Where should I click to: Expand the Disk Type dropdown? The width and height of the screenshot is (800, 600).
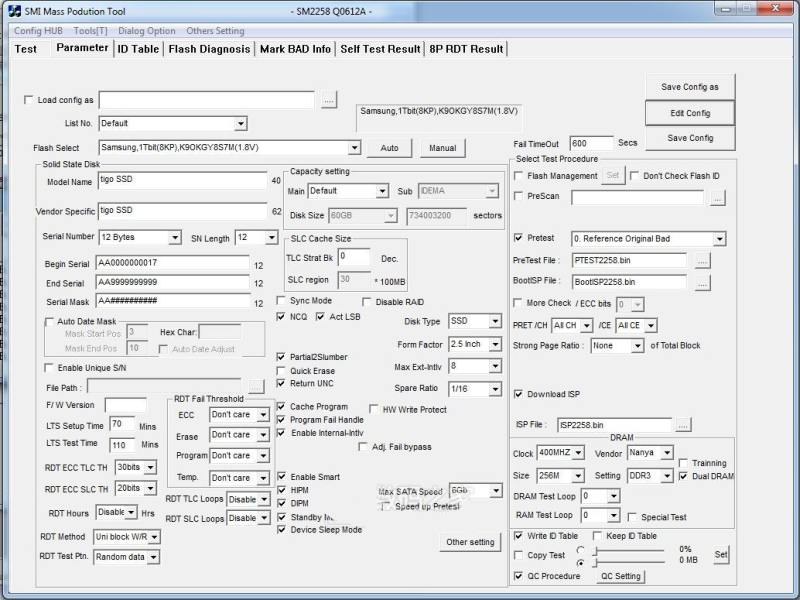495,322
